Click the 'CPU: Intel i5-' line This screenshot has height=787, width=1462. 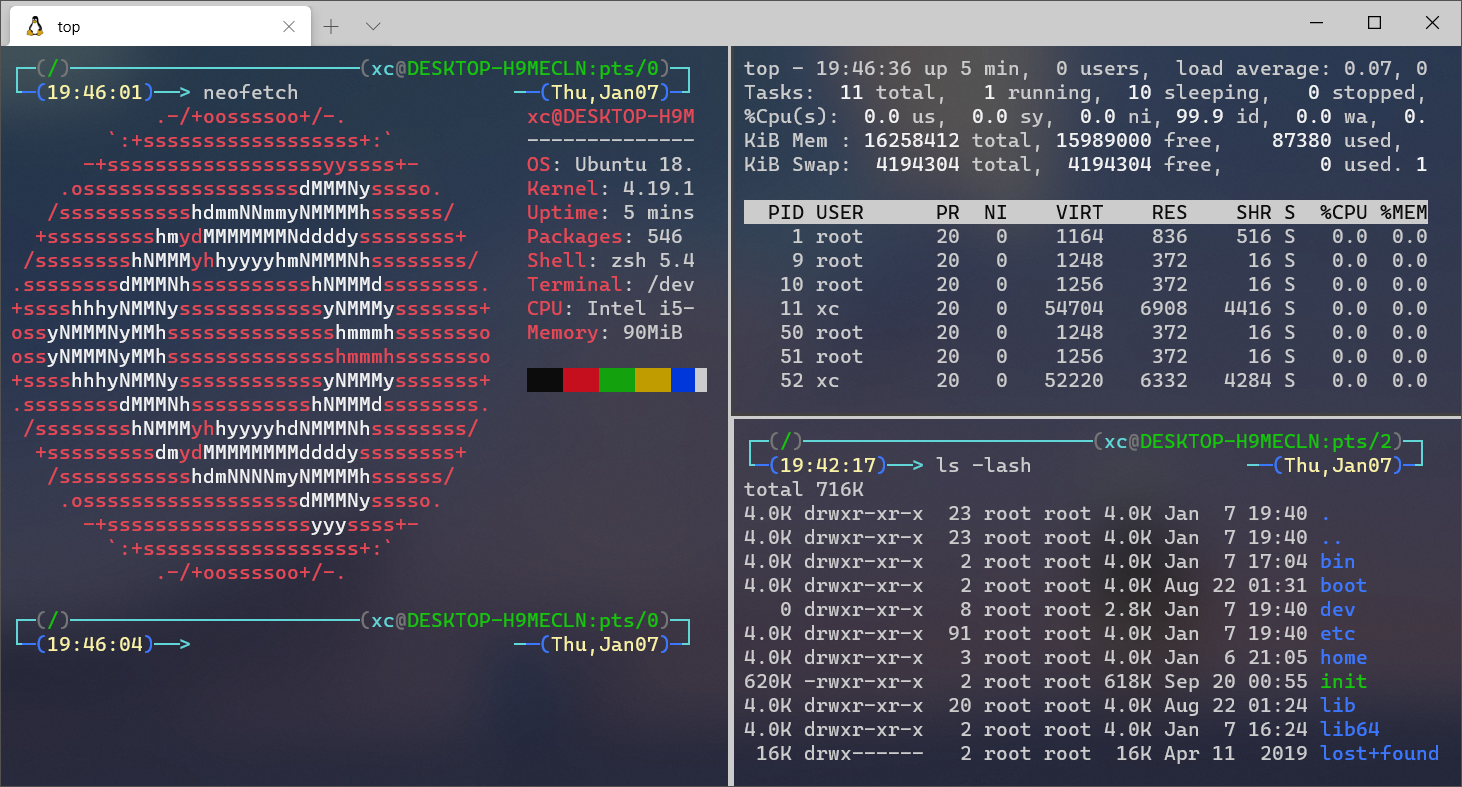(611, 309)
